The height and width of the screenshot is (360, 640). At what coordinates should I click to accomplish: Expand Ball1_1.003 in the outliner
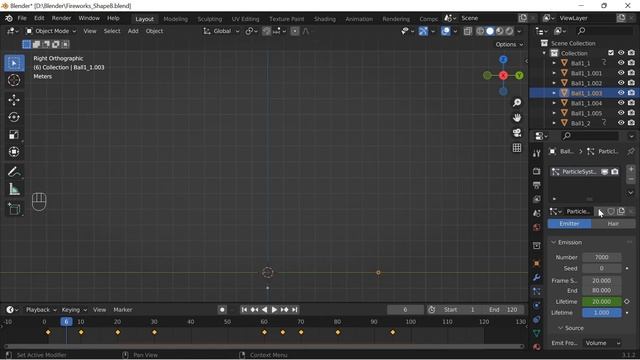pos(554,93)
